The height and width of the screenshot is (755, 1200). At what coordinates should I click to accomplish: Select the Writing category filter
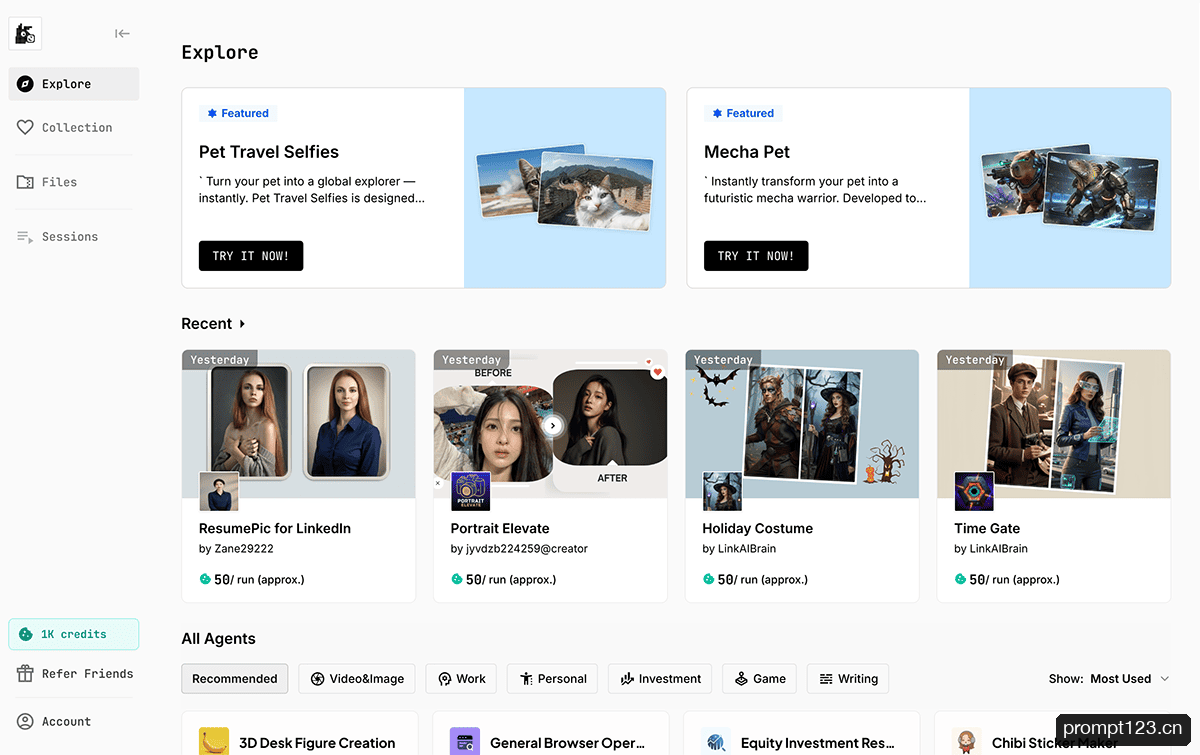(848, 679)
